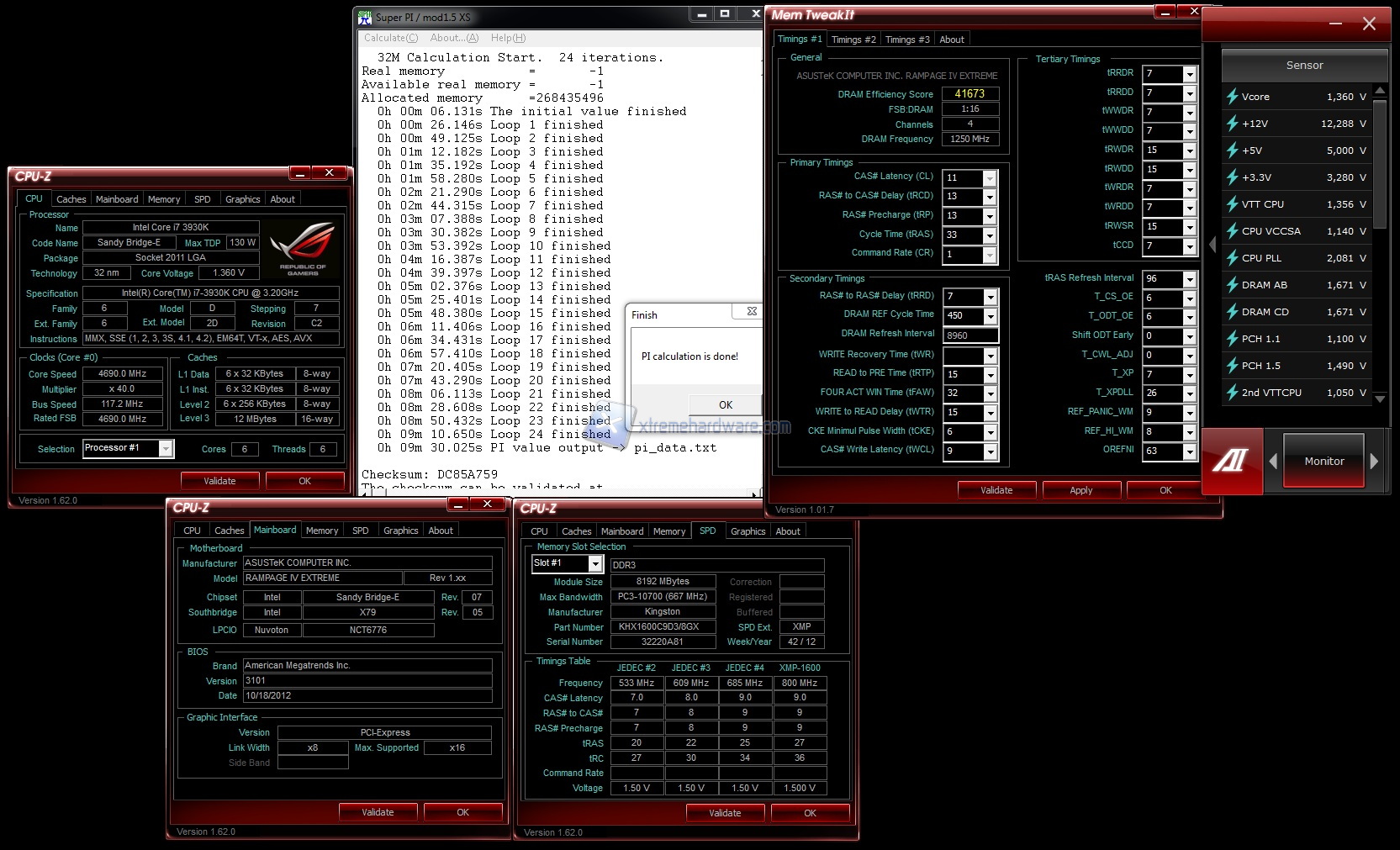Click the DRAM AB lightning bolt icon

tap(1233, 285)
